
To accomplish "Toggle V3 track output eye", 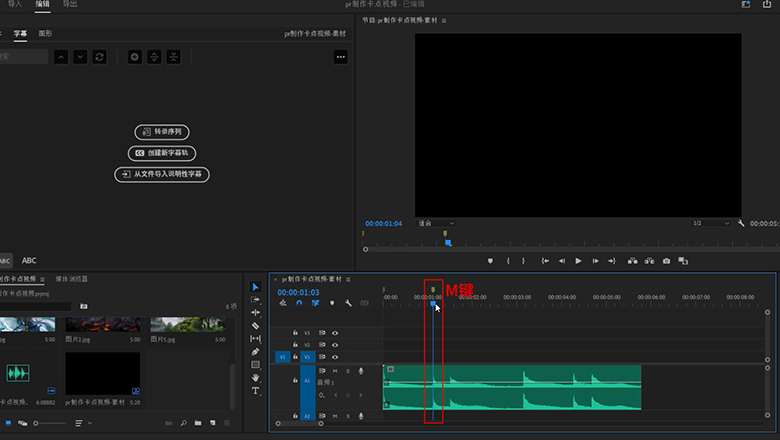I will [335, 333].
